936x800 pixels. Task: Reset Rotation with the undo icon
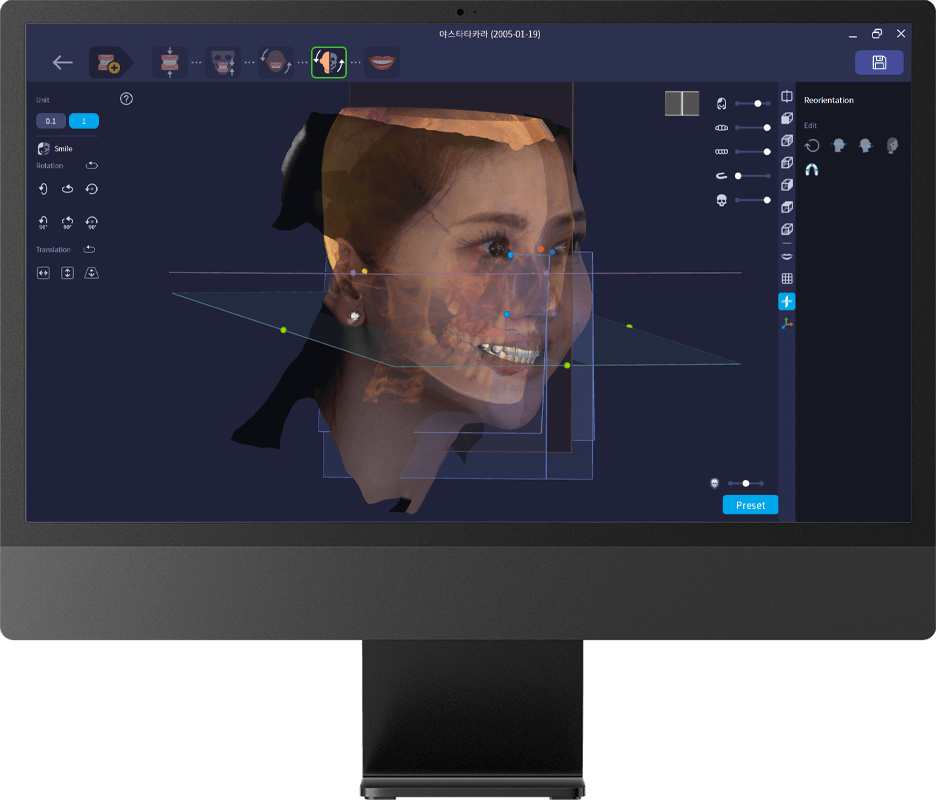pyautogui.click(x=91, y=165)
